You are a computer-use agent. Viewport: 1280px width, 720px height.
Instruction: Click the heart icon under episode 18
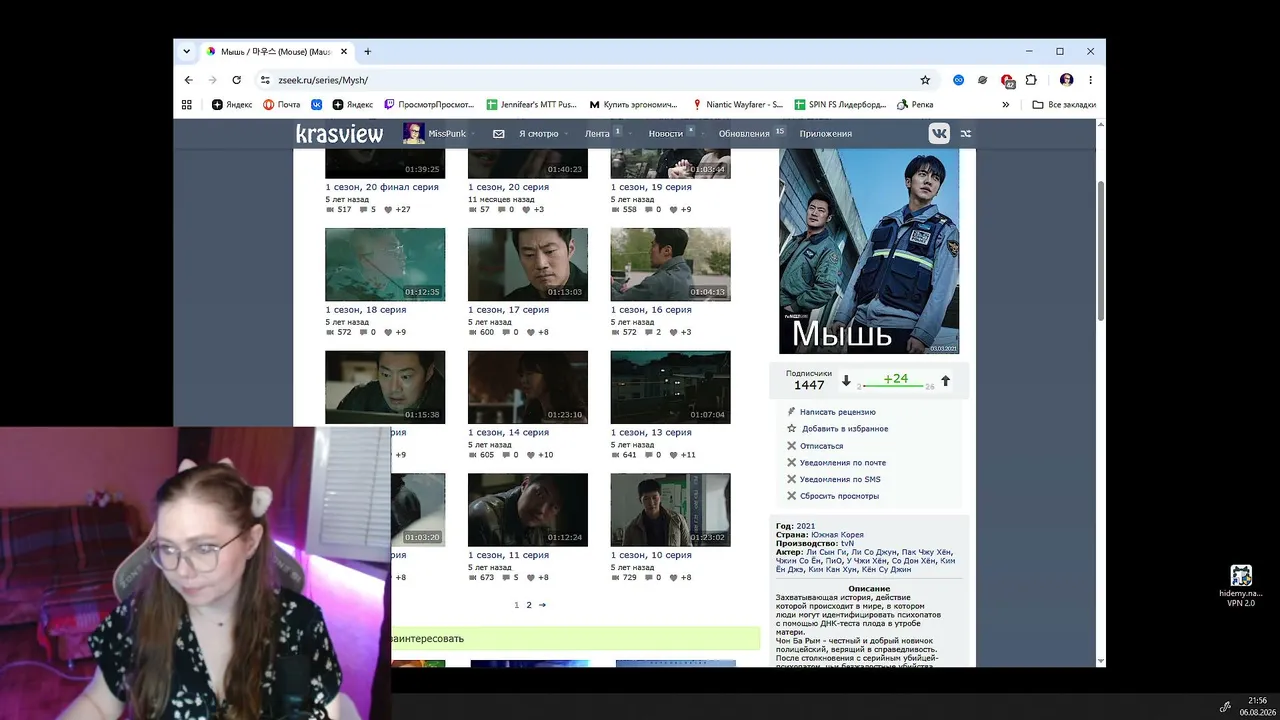(388, 332)
